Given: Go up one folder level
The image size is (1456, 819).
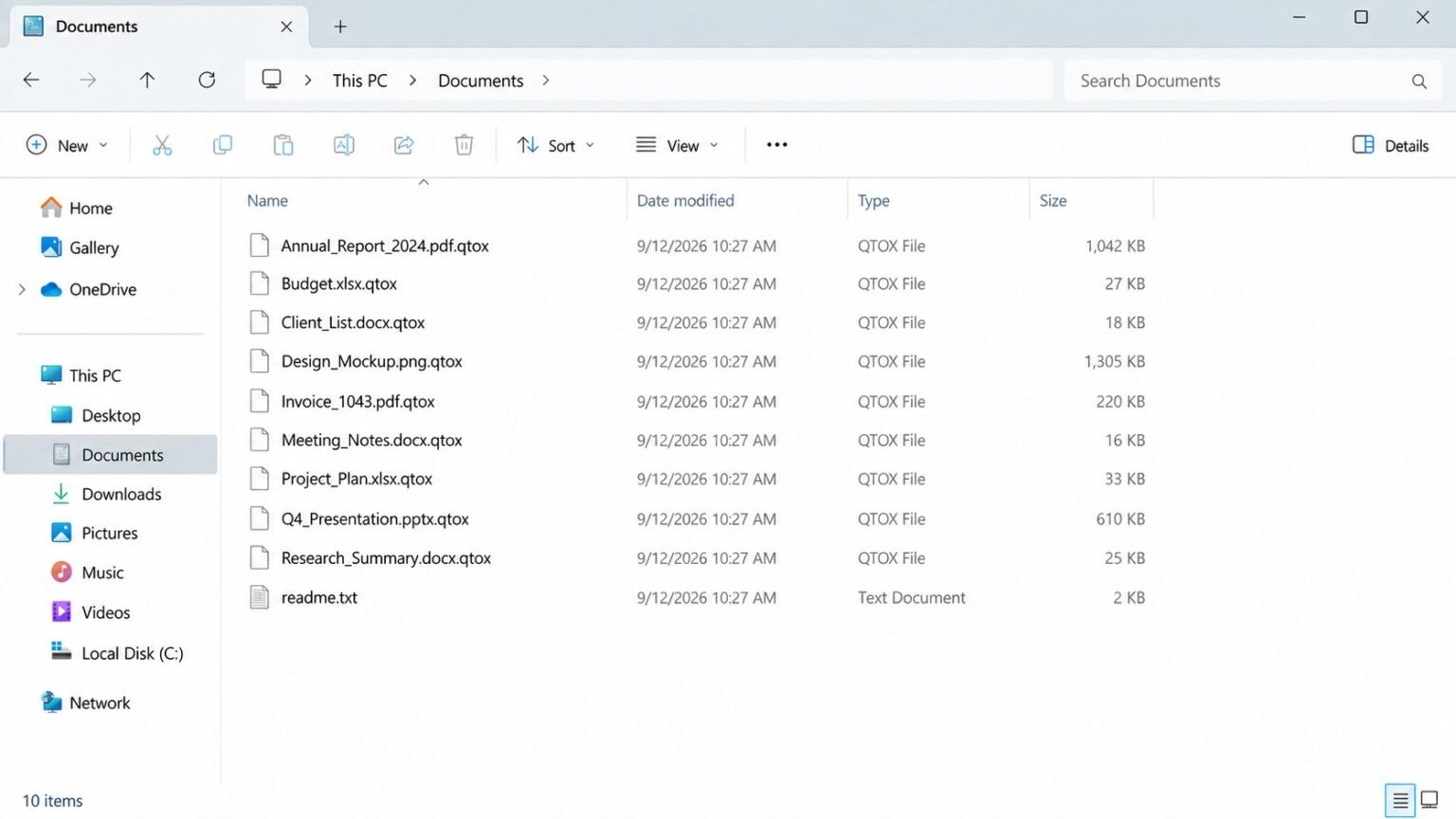Looking at the screenshot, I should [147, 81].
